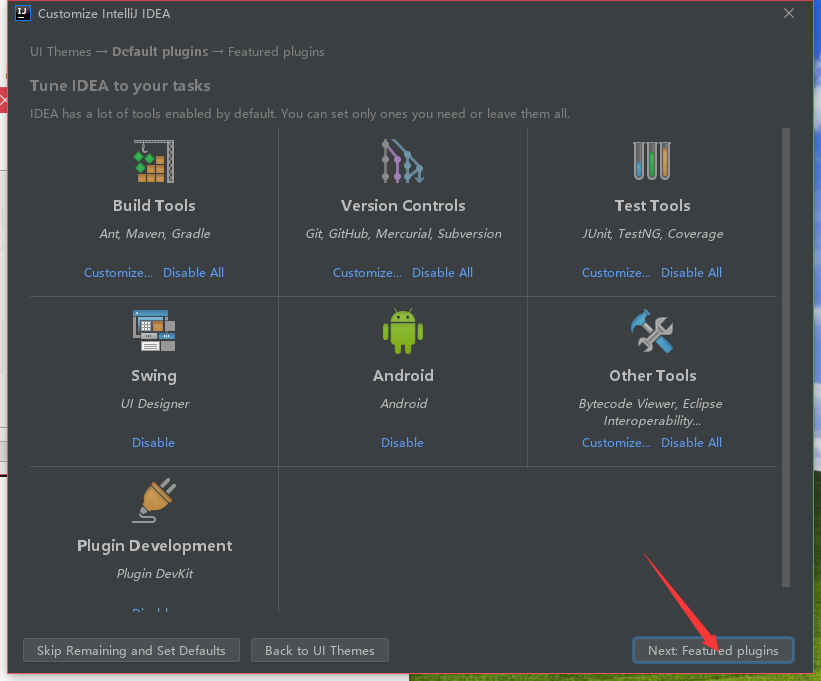
Task: Go back to UI Themes
Action: point(320,650)
